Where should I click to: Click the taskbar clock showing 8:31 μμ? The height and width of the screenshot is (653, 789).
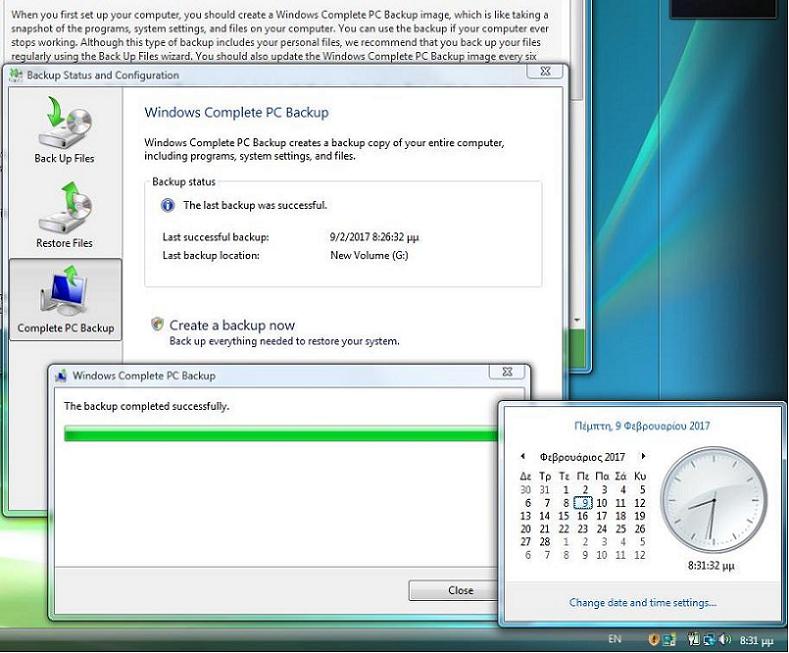point(756,640)
